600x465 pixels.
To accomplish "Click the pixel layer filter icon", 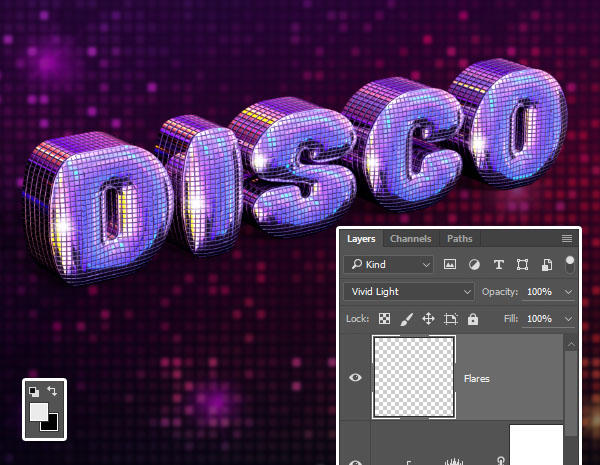I will tap(450, 264).
